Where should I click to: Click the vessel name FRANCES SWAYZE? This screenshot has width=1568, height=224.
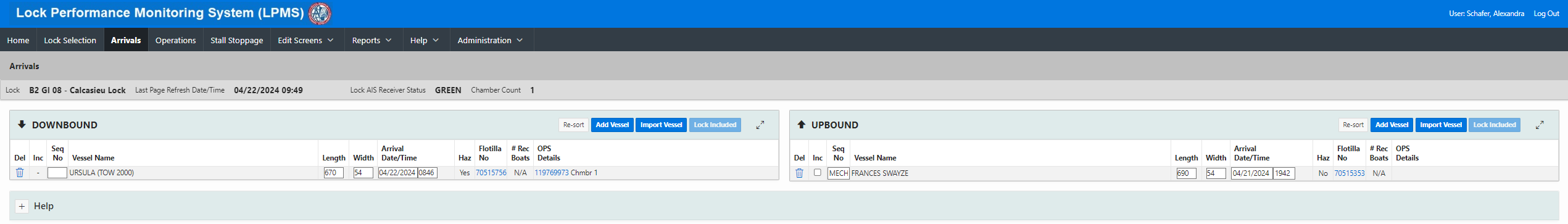point(879,173)
